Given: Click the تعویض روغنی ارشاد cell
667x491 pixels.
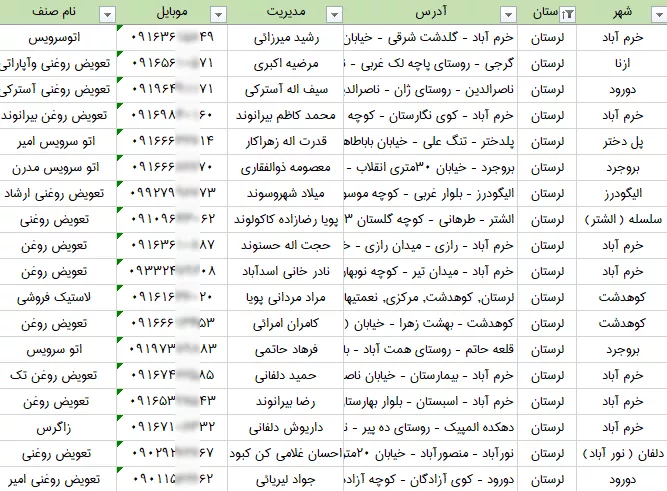Looking at the screenshot, I should click(58, 194).
